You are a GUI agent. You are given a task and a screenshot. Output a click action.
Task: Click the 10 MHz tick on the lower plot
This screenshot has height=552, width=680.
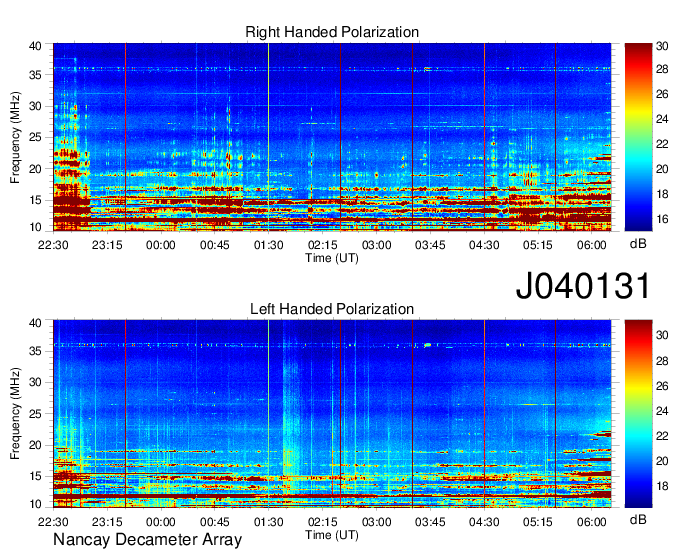pyautogui.click(x=35, y=504)
